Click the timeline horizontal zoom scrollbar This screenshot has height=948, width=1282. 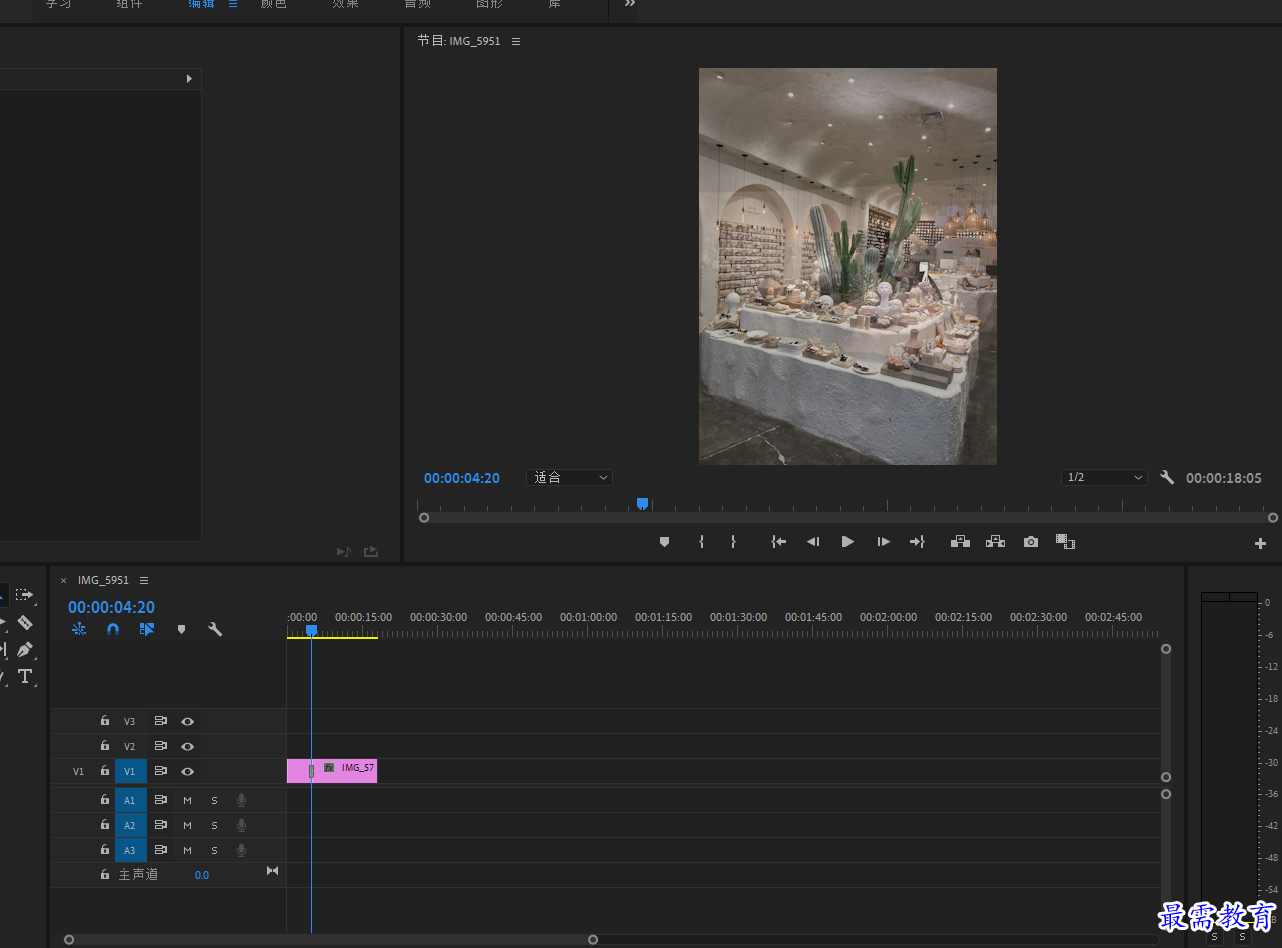[331, 939]
